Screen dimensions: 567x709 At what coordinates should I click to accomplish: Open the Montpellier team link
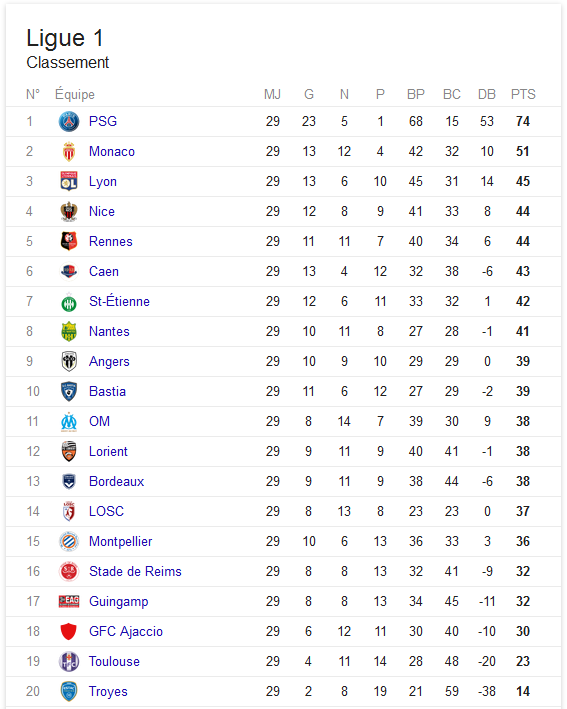click(x=120, y=541)
